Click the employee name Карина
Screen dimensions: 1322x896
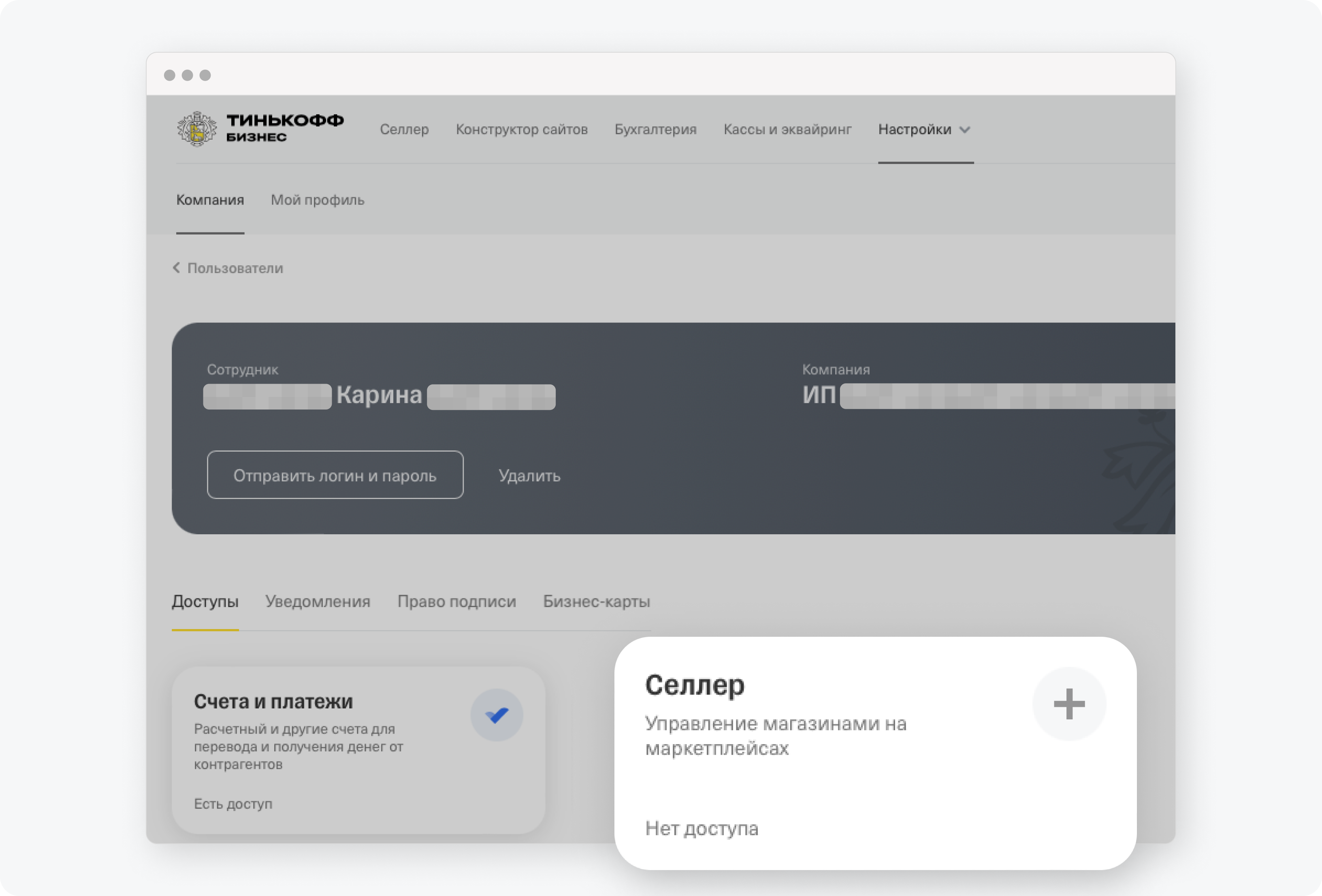tap(379, 395)
